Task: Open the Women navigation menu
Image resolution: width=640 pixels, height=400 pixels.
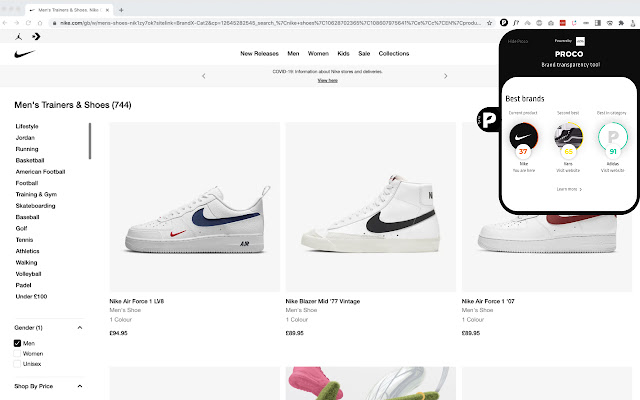Action: [x=318, y=53]
